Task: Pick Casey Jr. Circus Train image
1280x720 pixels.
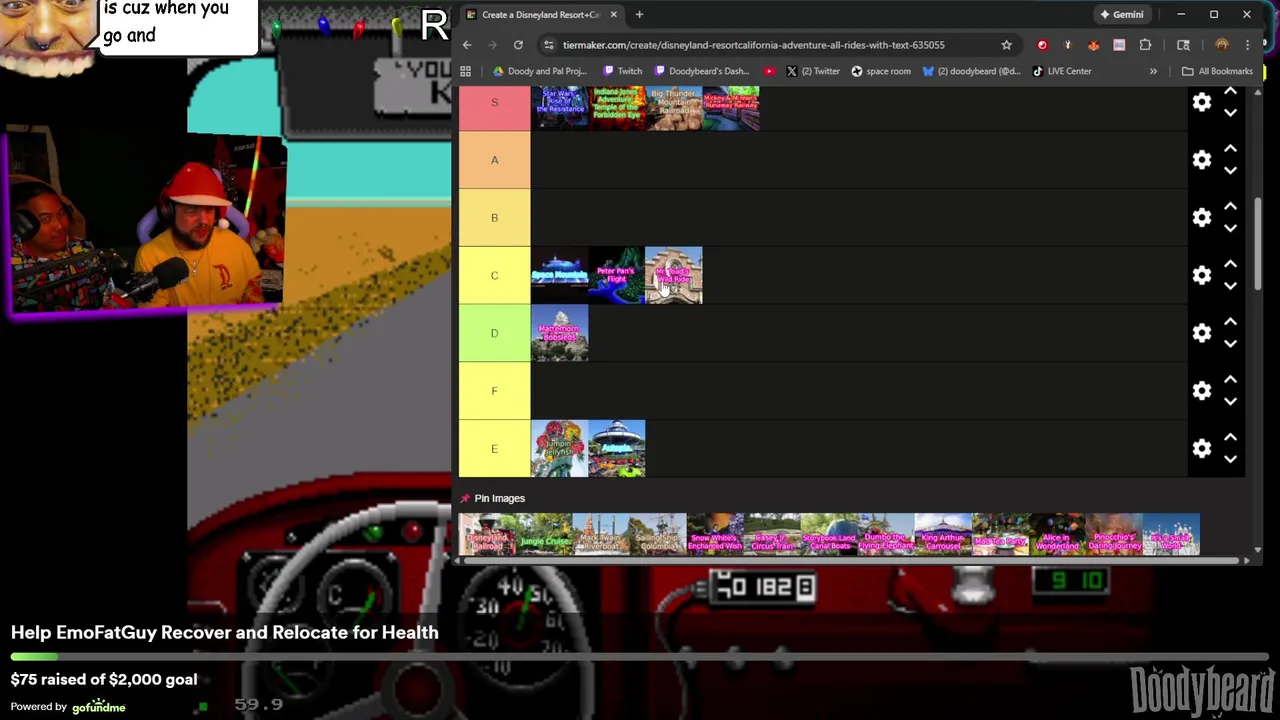Action: coord(772,534)
